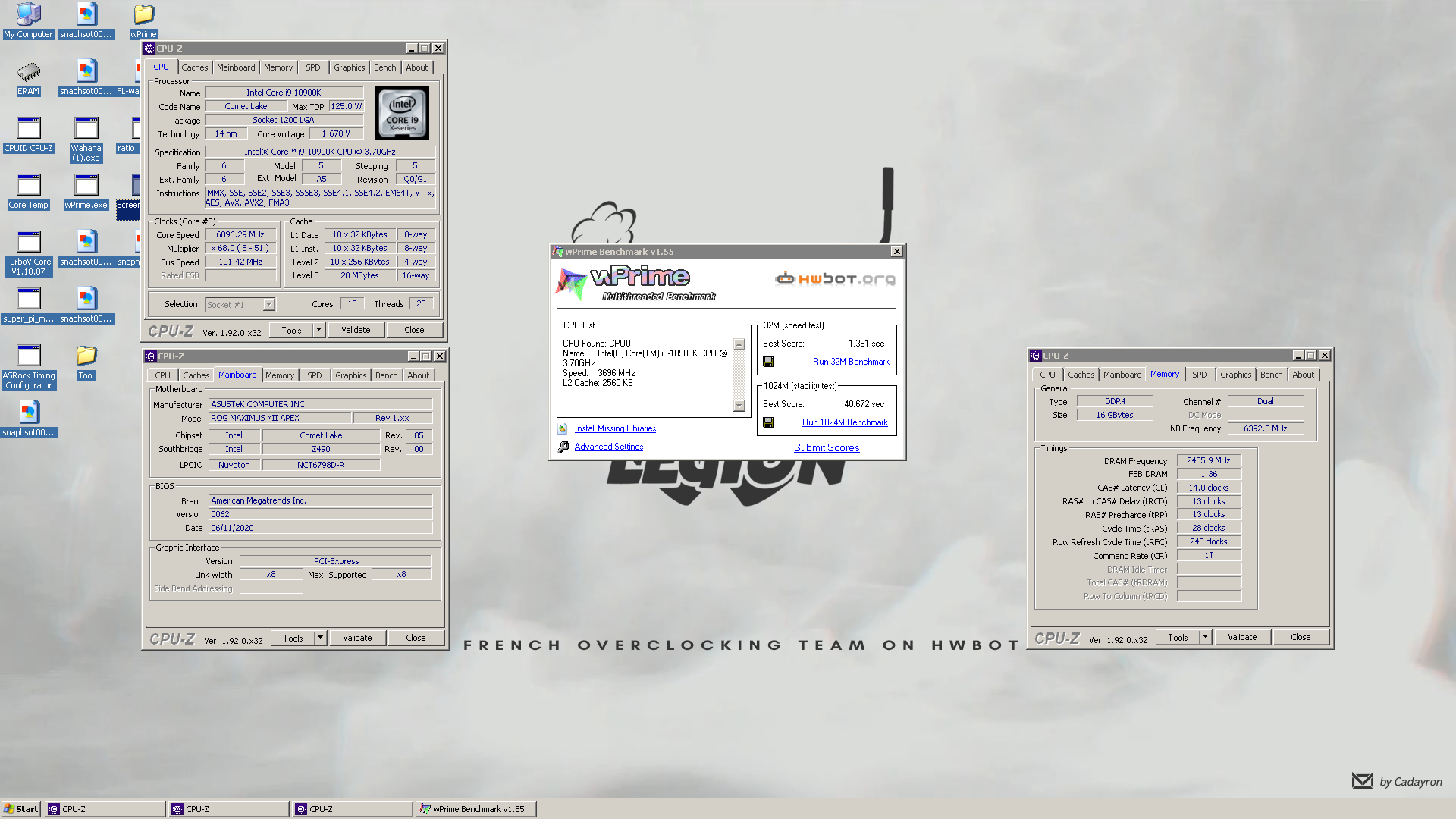1456x819 pixels.
Task: Activate the first CPU-Z taskbar button
Action: [105, 809]
